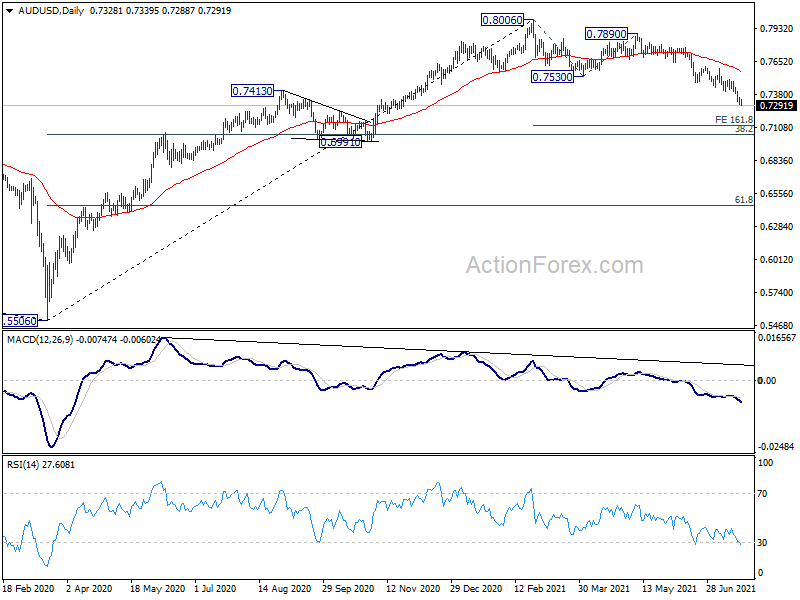
Task: Click the 0.80060 price label
Action: point(503,20)
